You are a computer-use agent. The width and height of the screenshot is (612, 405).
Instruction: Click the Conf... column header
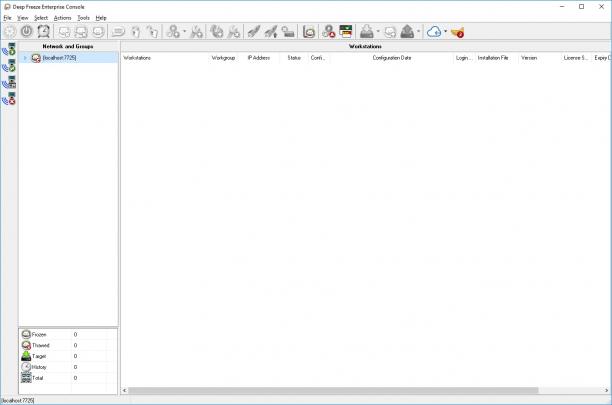click(x=318, y=58)
